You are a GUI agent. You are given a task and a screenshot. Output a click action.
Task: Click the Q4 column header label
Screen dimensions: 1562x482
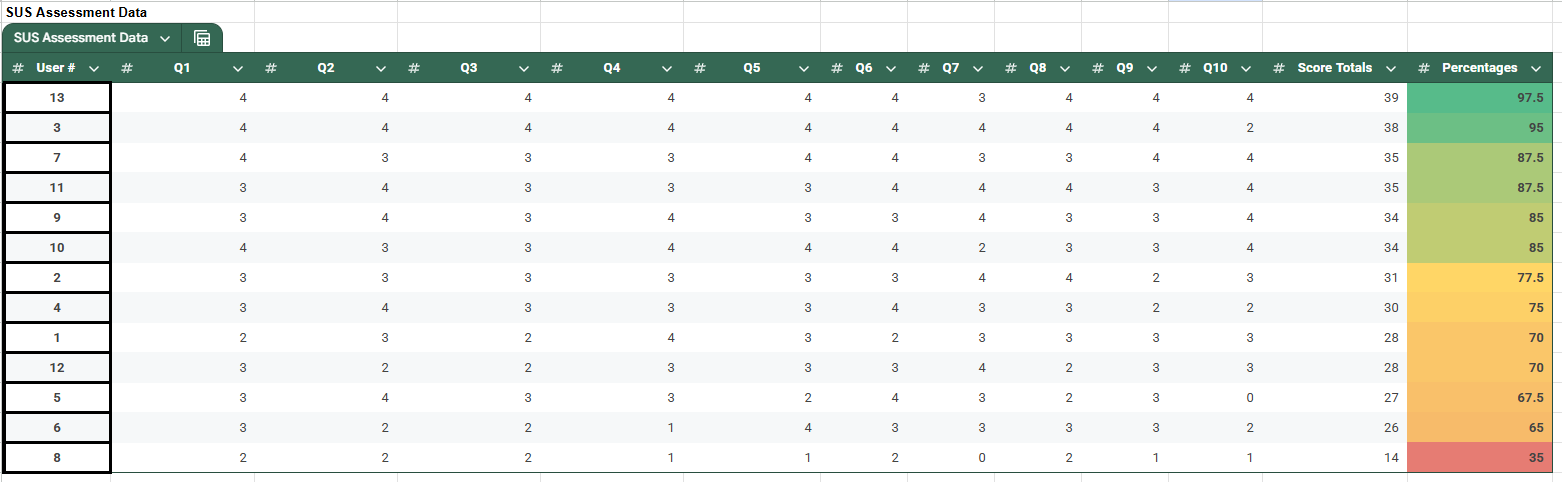[612, 68]
